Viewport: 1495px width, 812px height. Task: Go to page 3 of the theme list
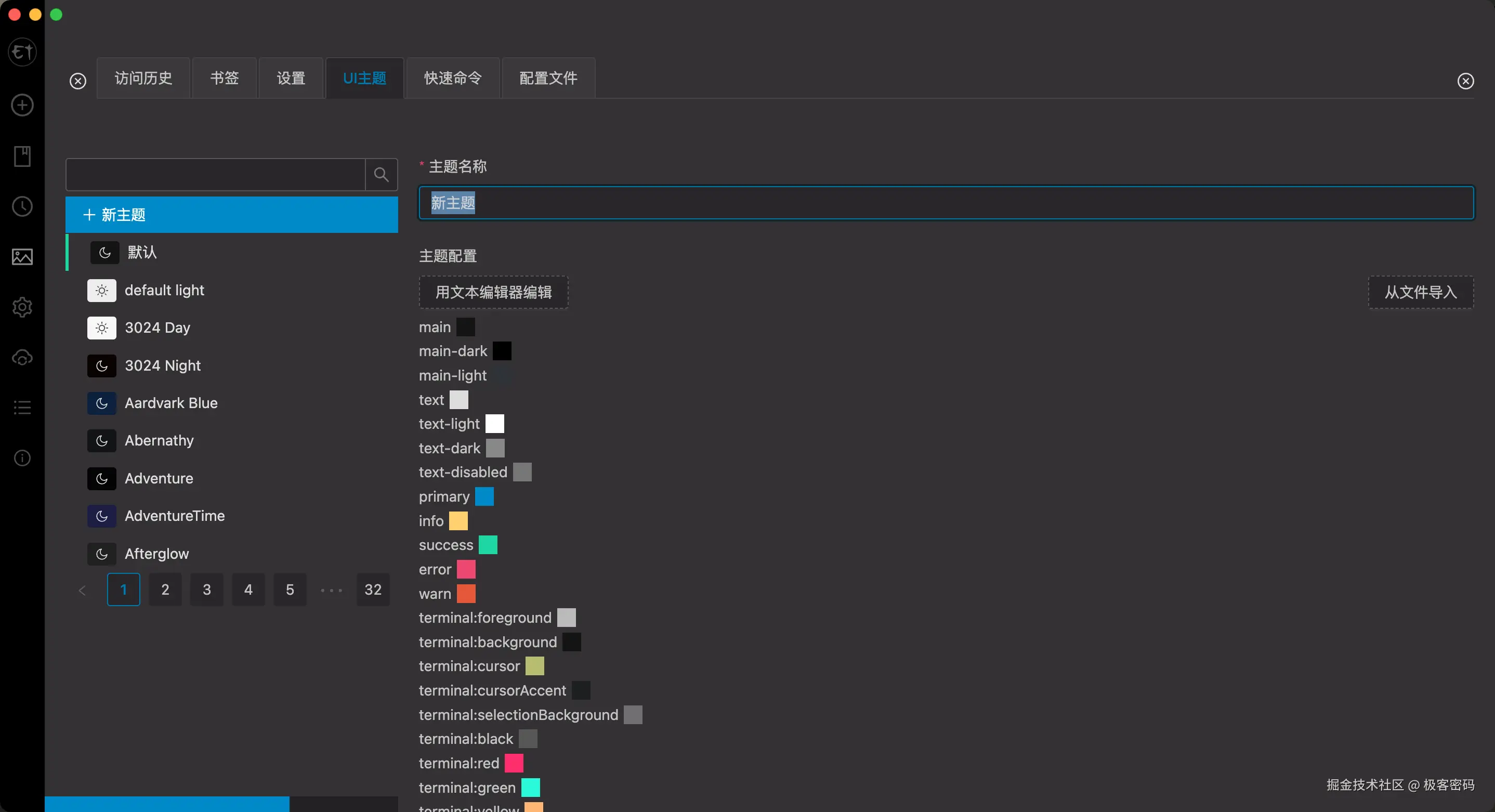[206, 589]
